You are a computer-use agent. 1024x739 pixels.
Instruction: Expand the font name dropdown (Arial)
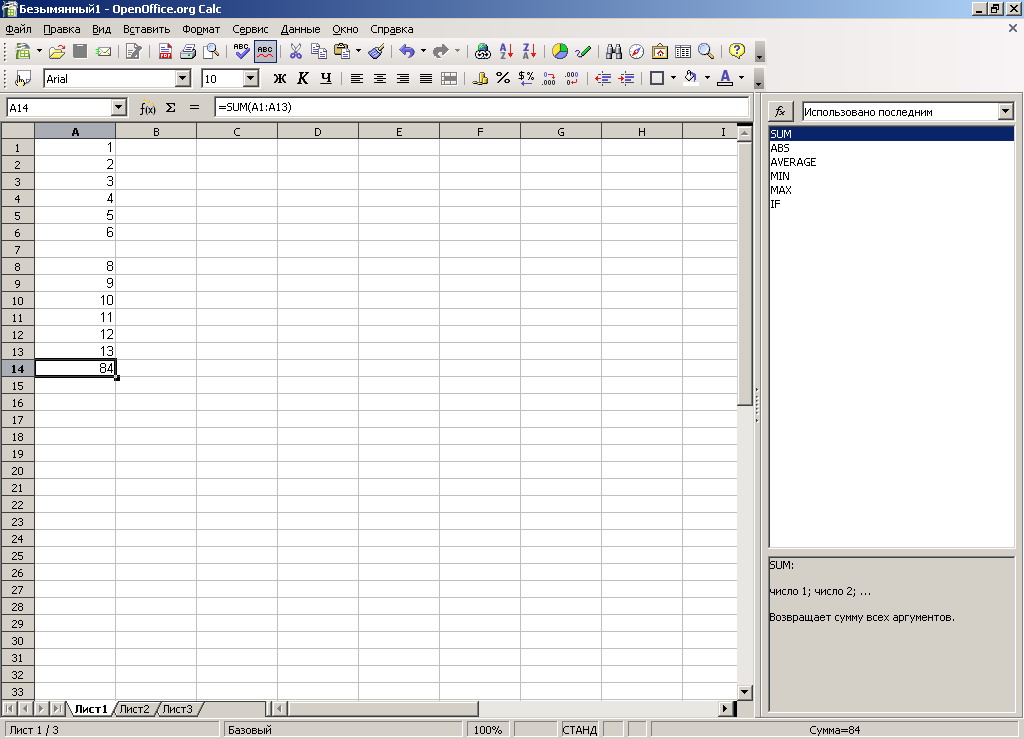click(x=182, y=78)
